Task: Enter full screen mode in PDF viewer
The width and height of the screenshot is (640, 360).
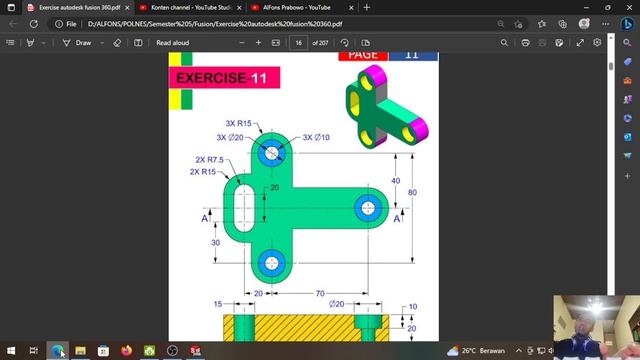Action: point(580,43)
